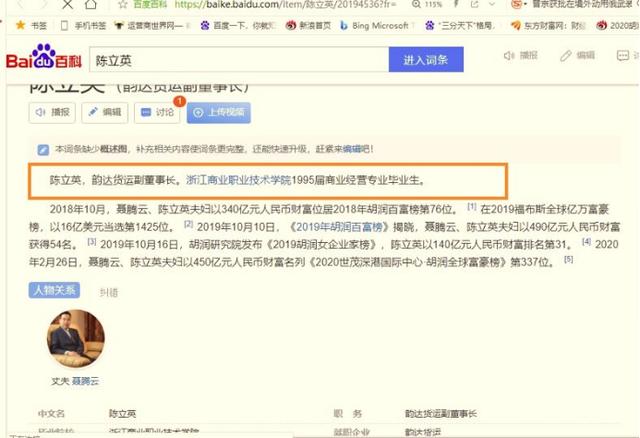Expand the address bar dropdown chevron
The width and height of the screenshot is (640, 438).
[492, 4]
